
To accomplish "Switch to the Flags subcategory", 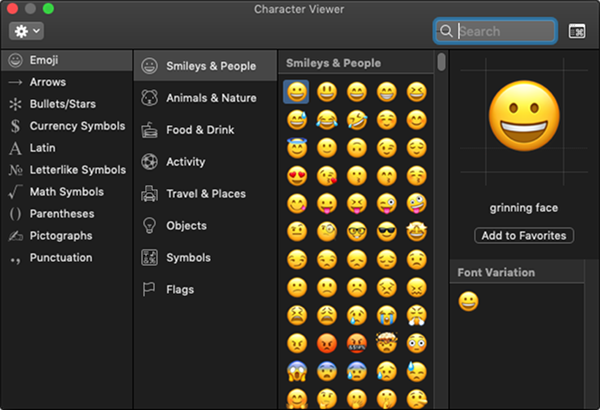I will coord(205,289).
